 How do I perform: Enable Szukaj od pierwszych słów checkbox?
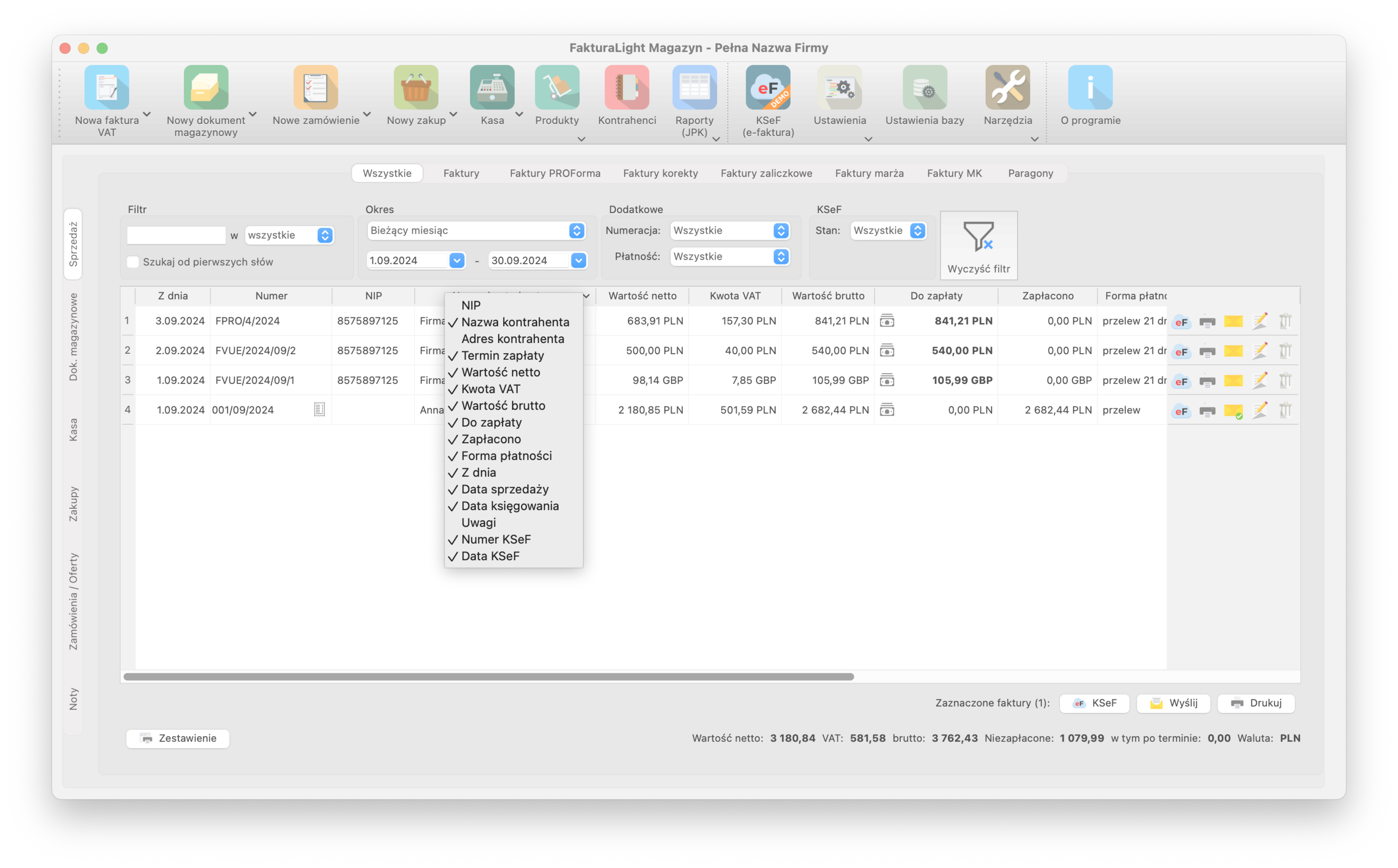(x=133, y=262)
